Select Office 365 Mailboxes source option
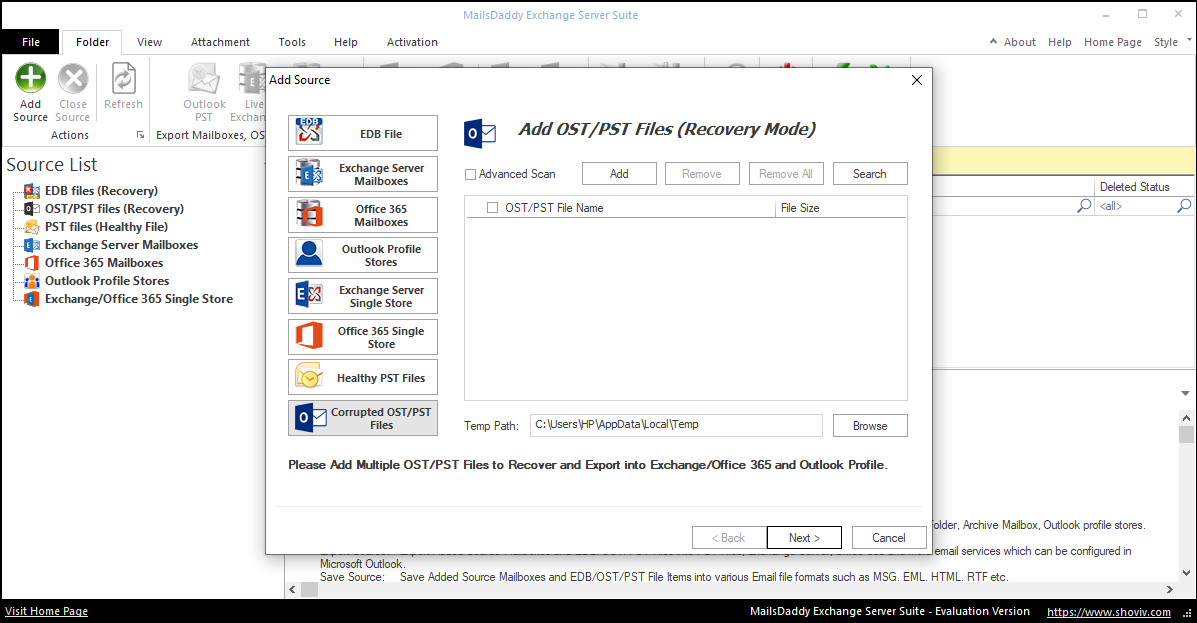Screen dimensions: 1197x623 (x=363, y=215)
